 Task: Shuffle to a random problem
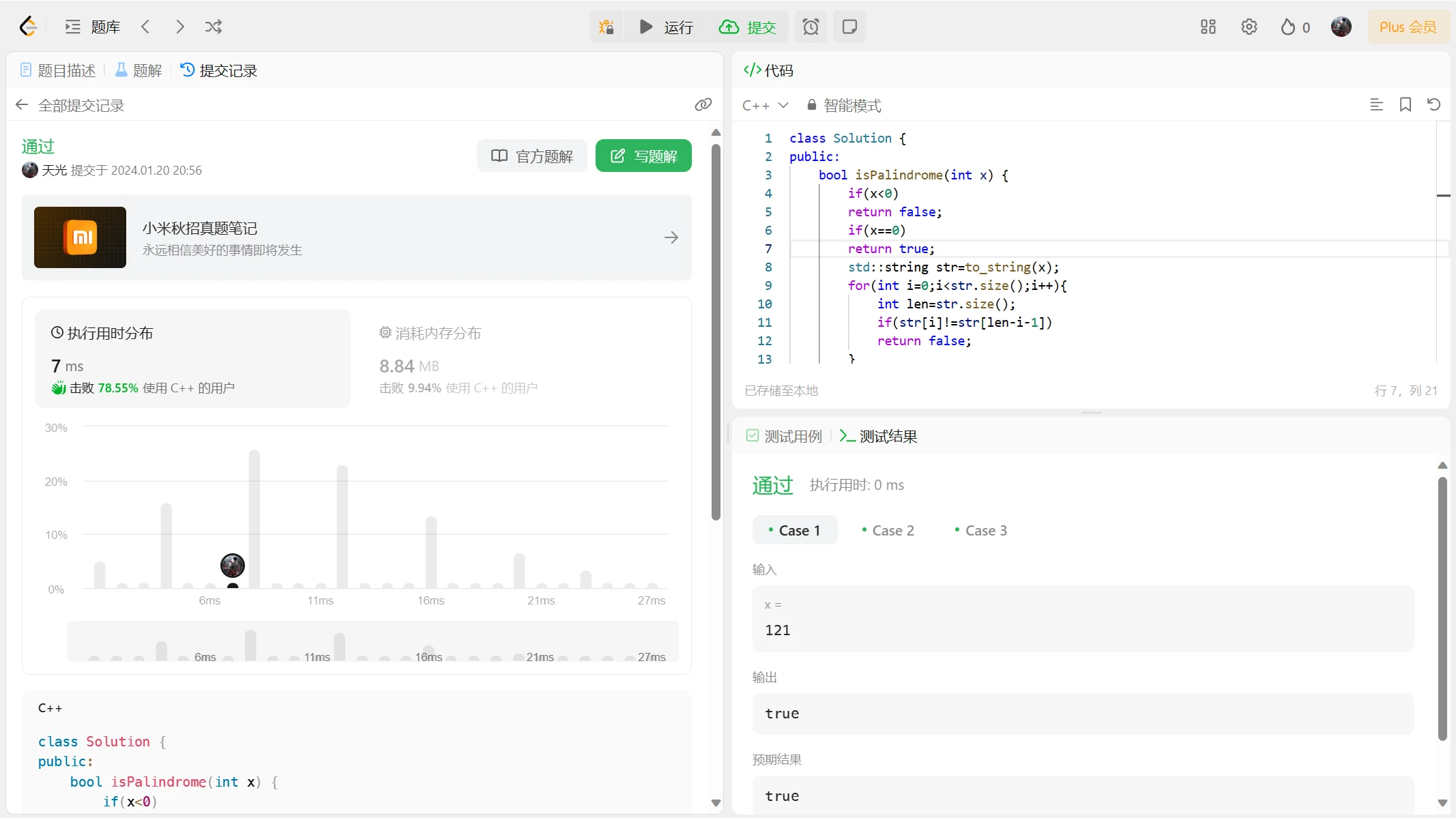tap(214, 27)
